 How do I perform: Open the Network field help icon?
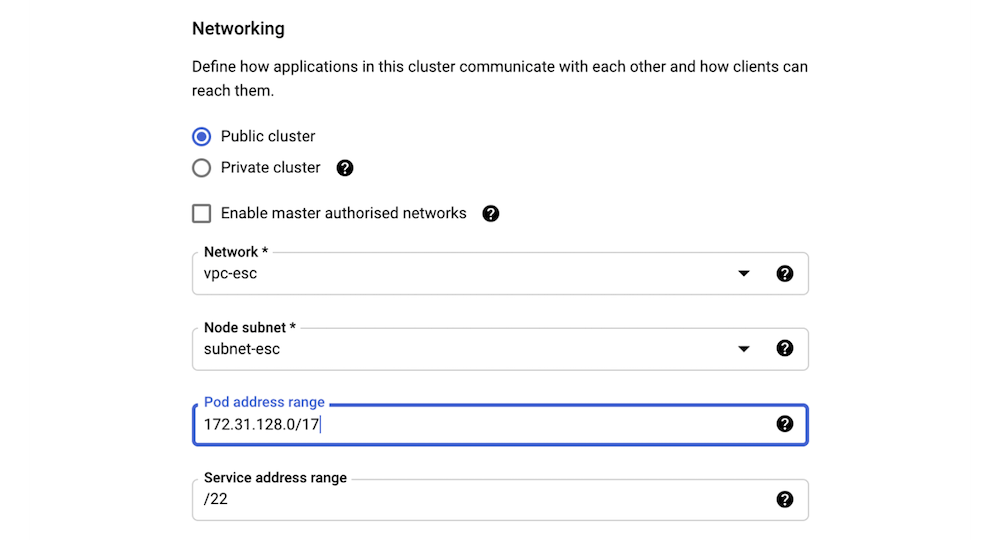[785, 273]
